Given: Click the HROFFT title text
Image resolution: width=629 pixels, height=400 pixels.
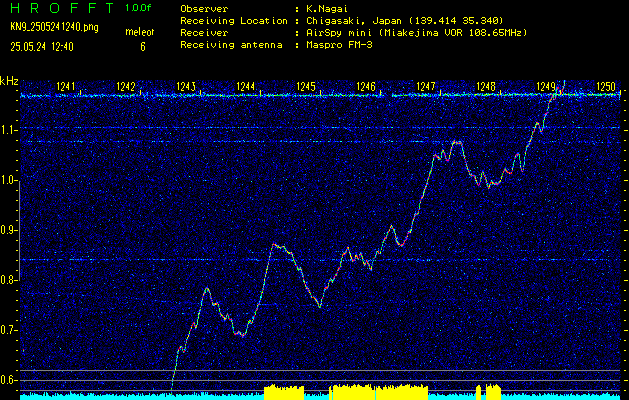Looking at the screenshot, I should click(x=62, y=8).
